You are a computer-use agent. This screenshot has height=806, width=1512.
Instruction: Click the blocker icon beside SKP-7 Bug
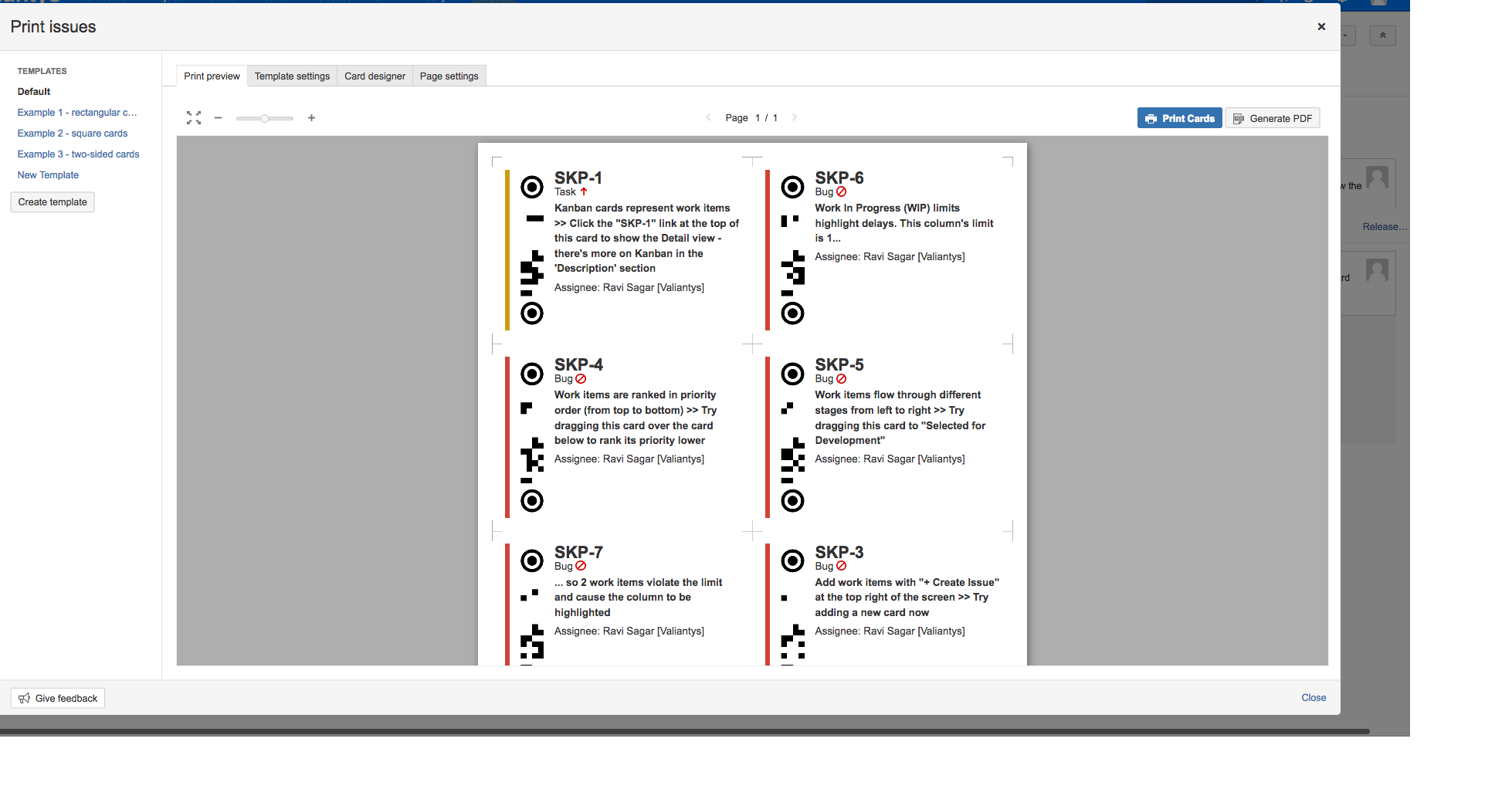pyautogui.click(x=581, y=566)
